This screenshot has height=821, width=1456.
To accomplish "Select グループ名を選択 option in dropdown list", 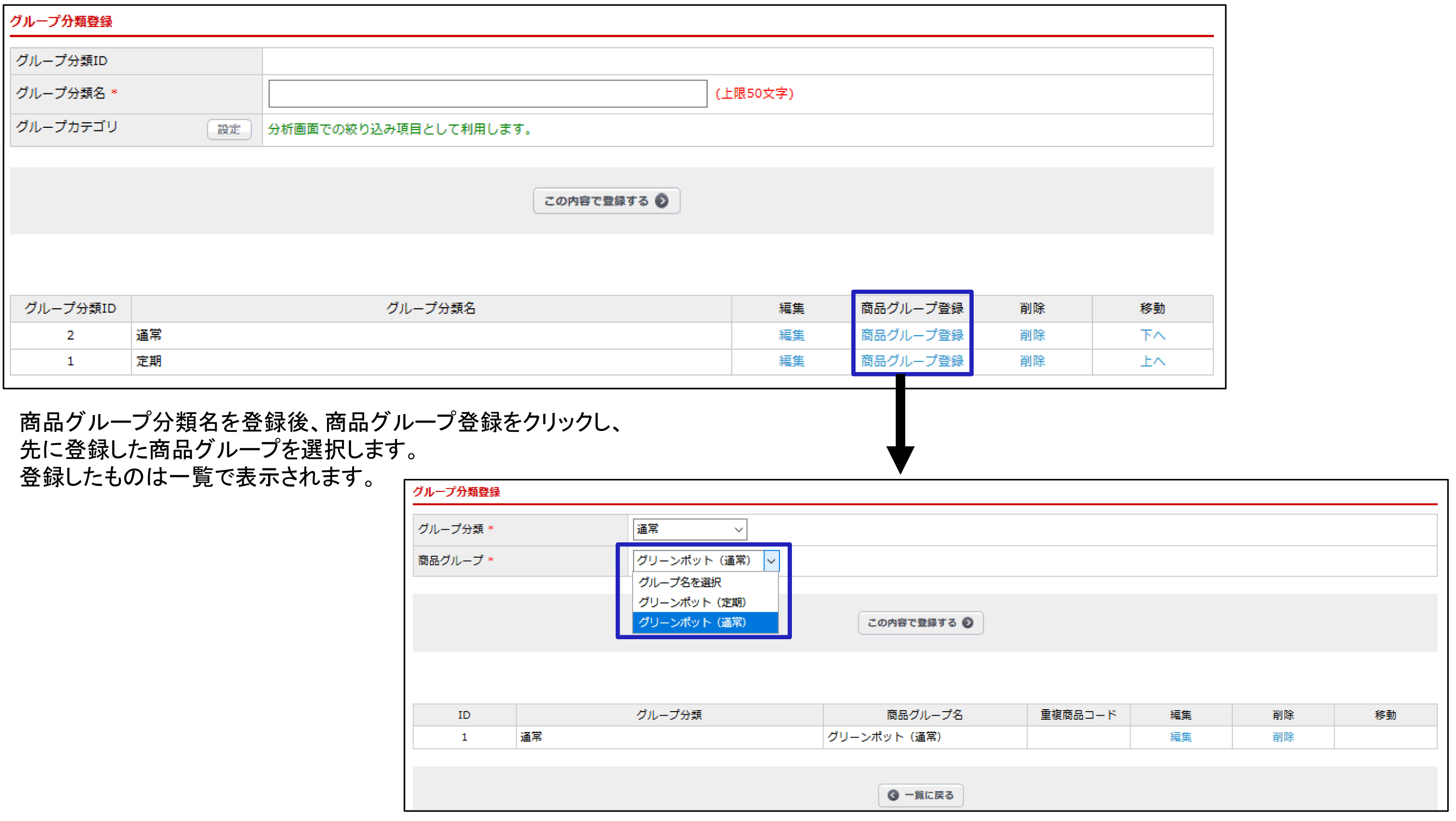I will pos(680,582).
